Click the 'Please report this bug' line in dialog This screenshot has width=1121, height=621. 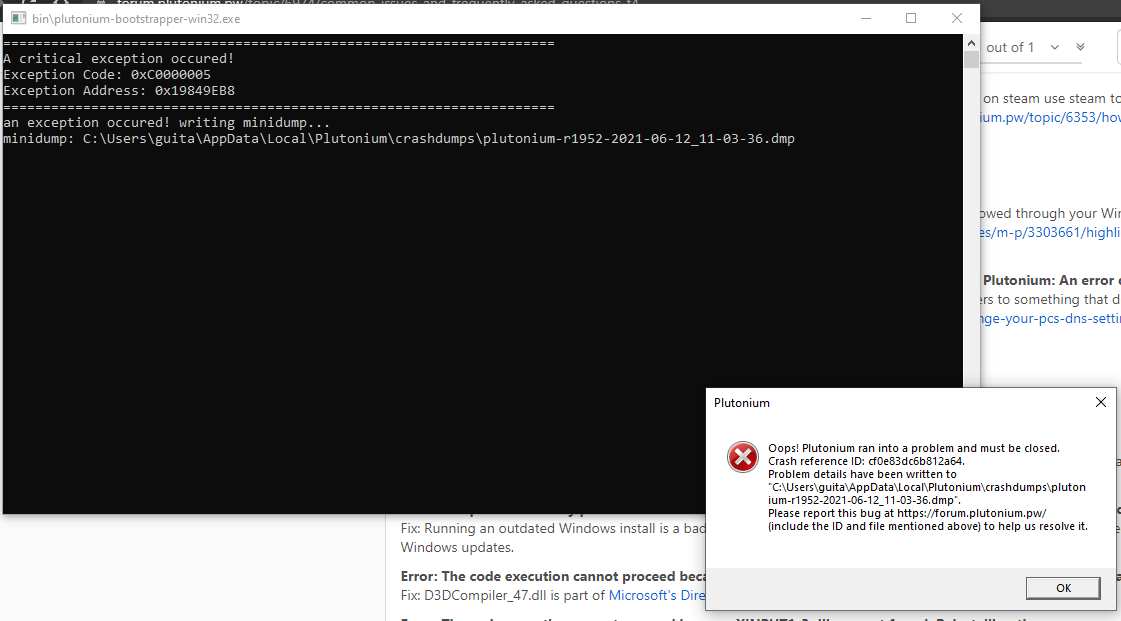(907, 513)
